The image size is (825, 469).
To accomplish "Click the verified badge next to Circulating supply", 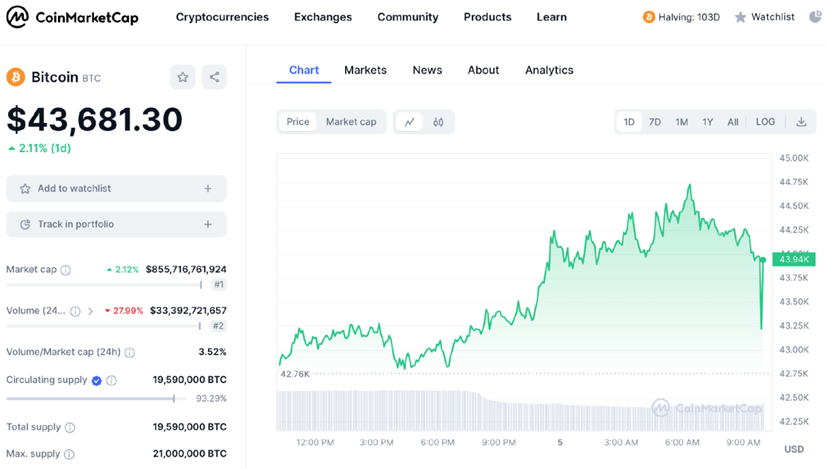I will 96,381.
